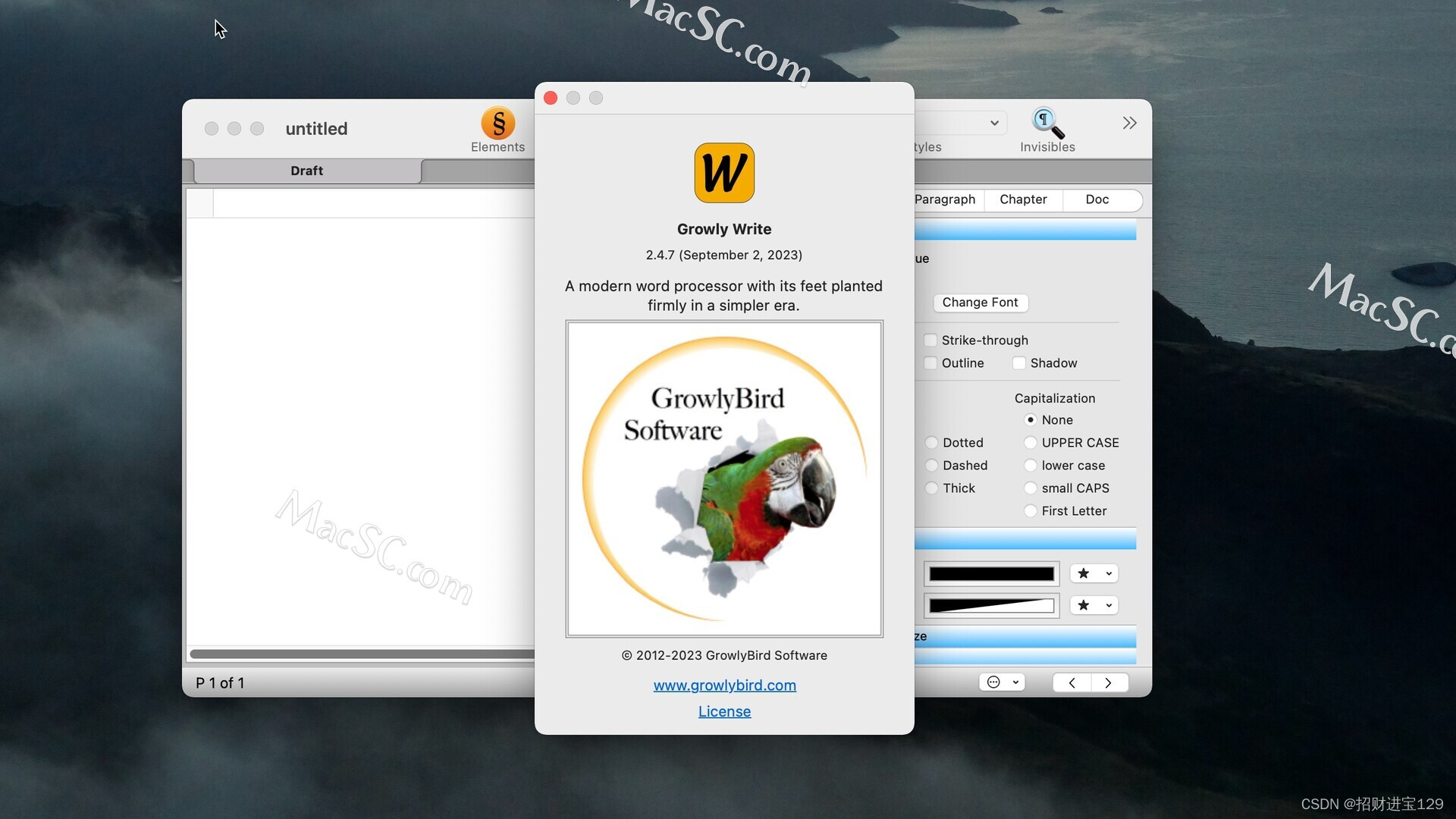Open star dropdown next to gradient swatch
Viewport: 1456px width, 819px height.
[x=1094, y=604]
